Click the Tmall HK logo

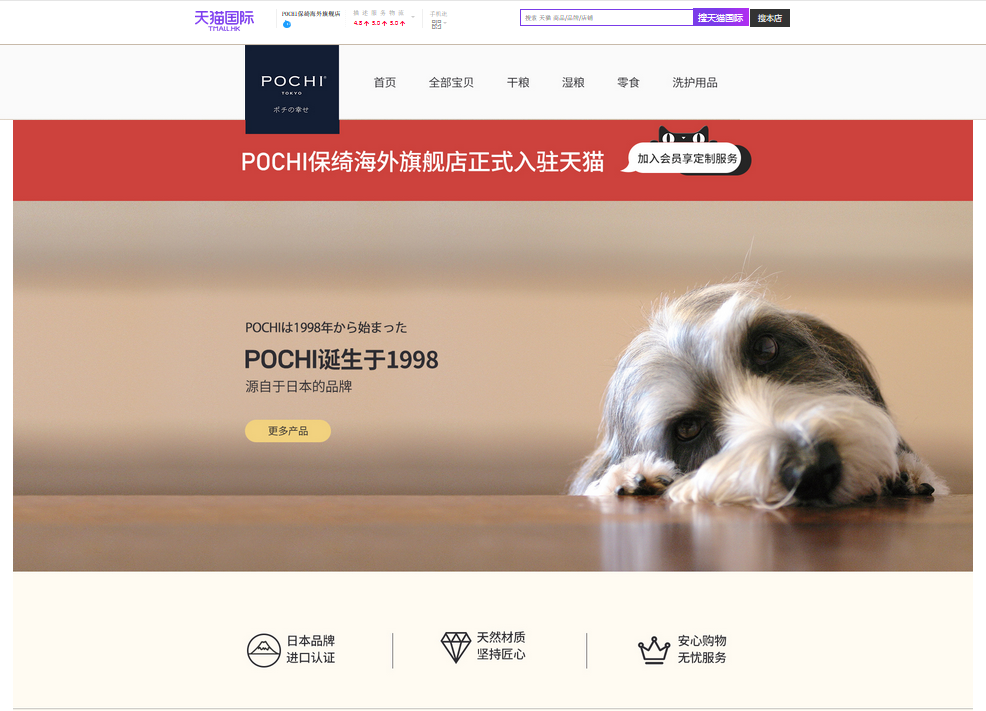[x=224, y=20]
